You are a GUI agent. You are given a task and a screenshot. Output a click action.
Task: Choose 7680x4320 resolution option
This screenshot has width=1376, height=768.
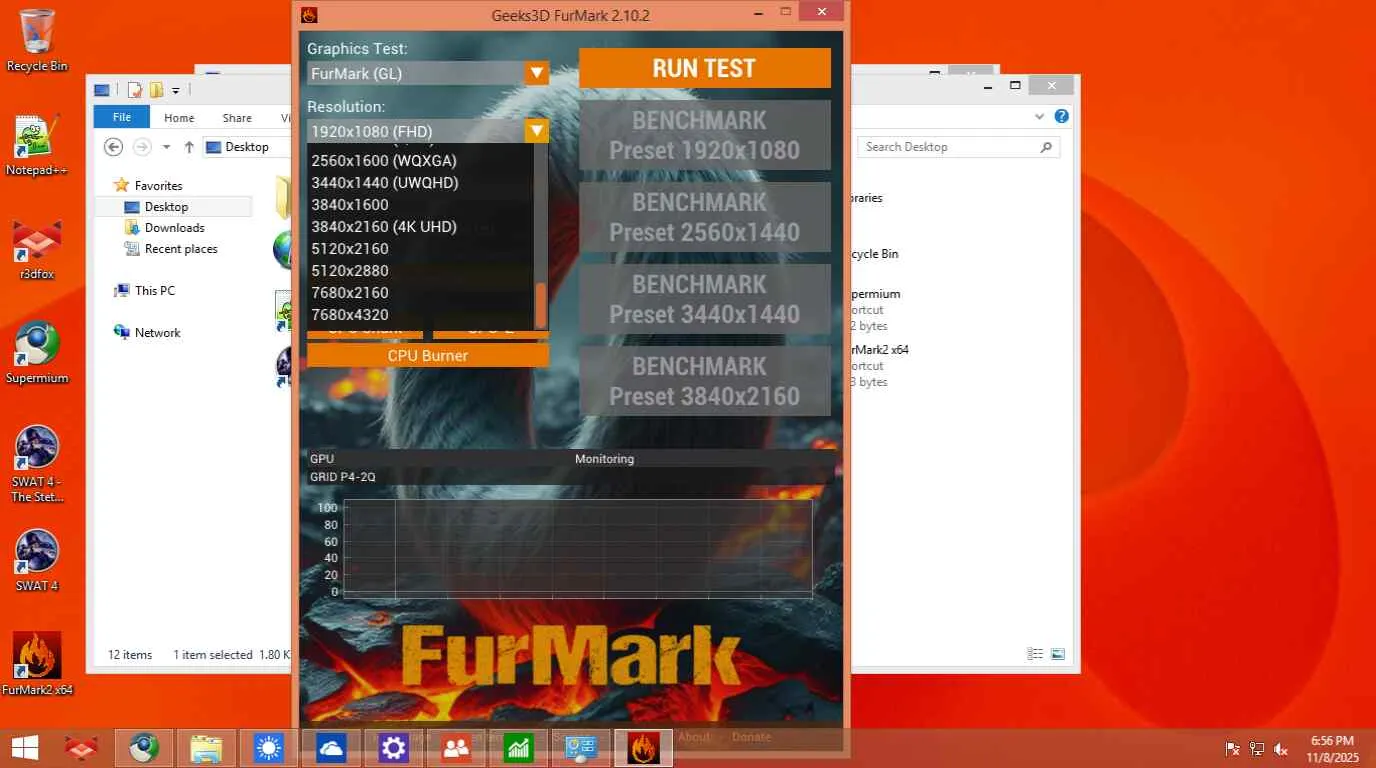point(350,315)
